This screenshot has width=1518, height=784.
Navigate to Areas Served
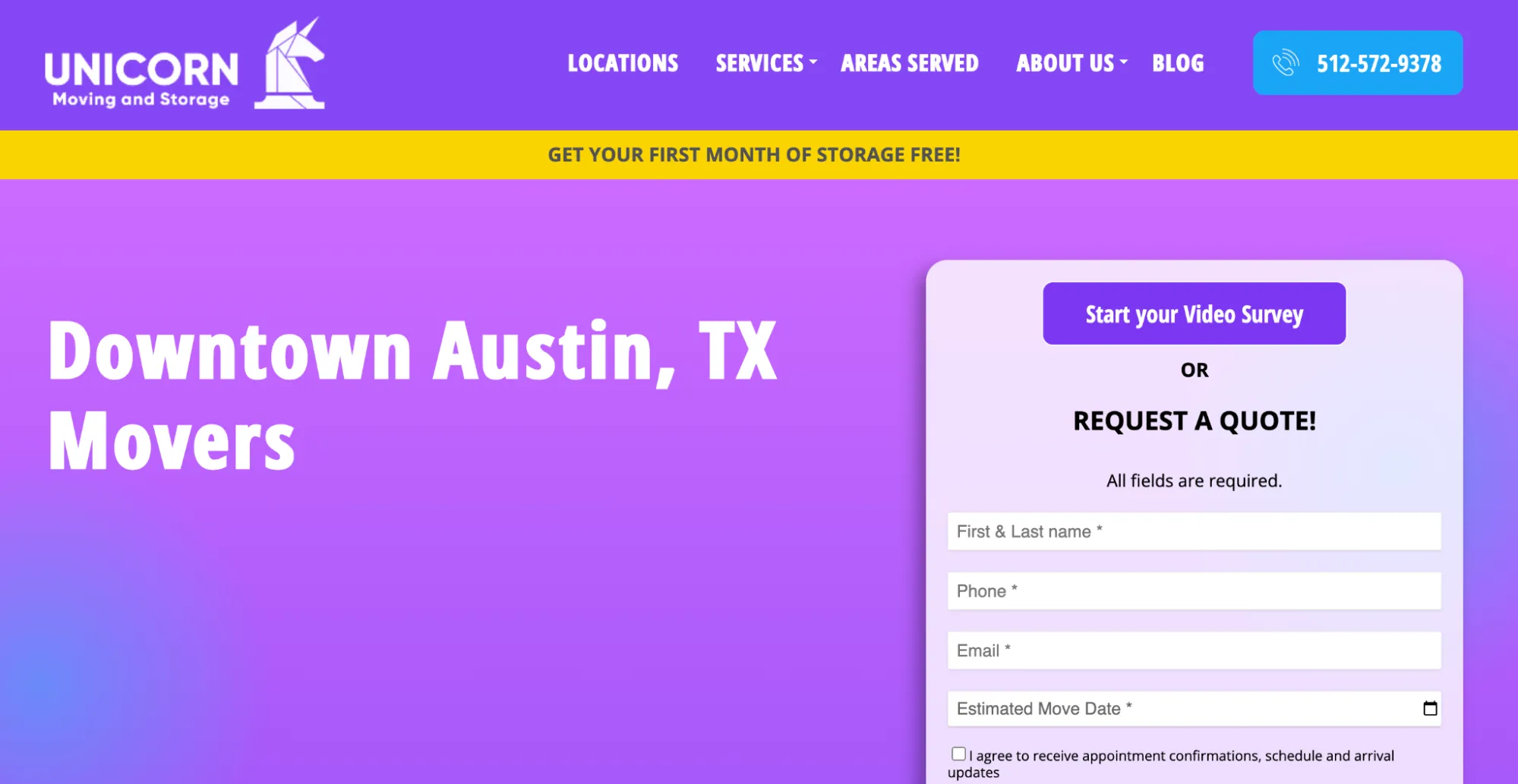[909, 64]
